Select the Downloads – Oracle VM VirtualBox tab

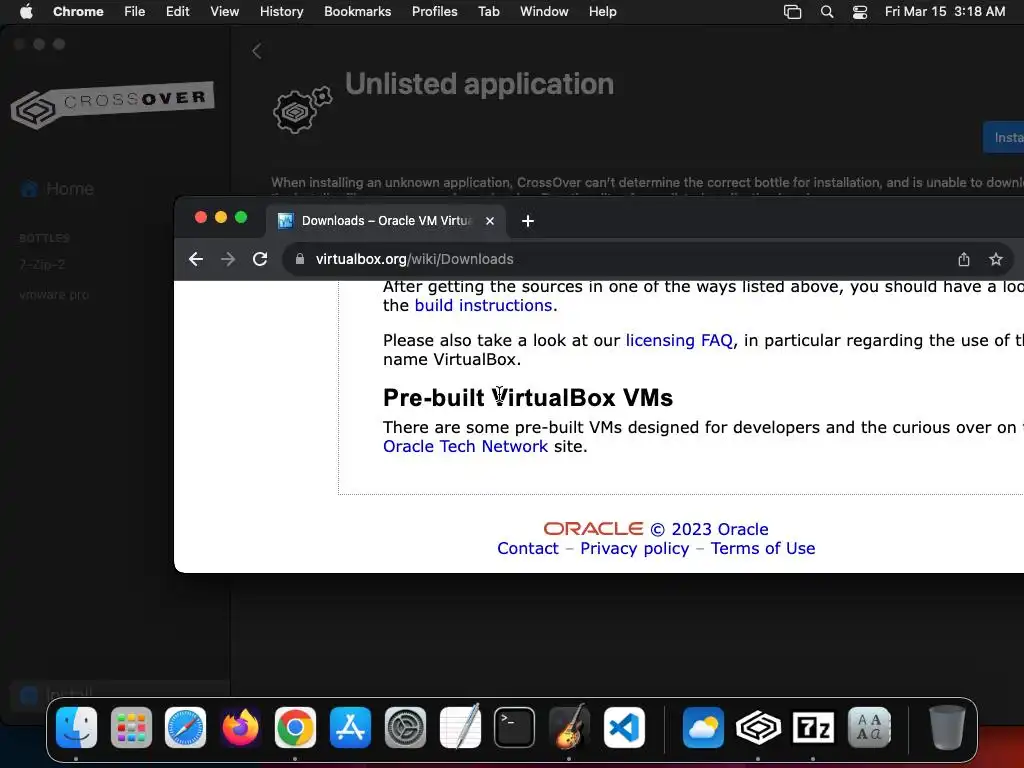tap(385, 221)
